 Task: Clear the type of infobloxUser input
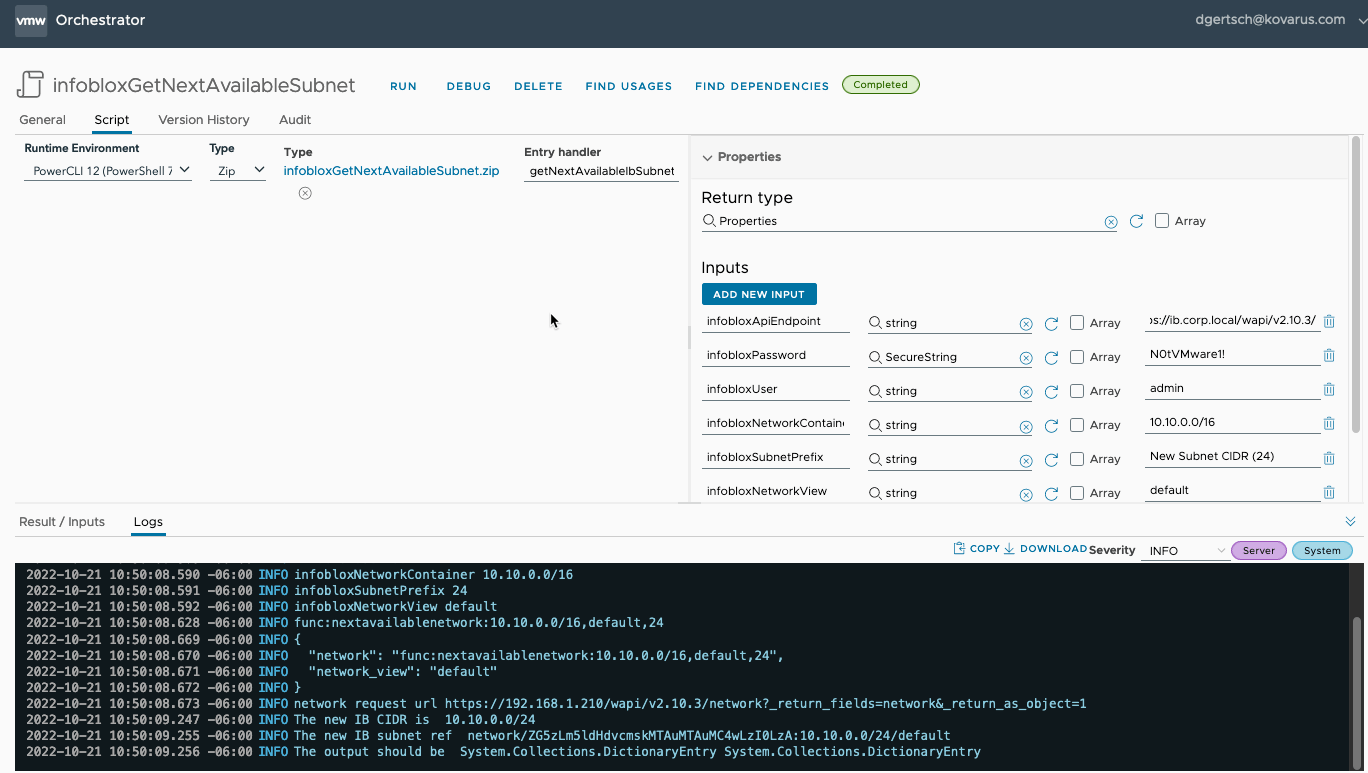pyautogui.click(x=1026, y=392)
